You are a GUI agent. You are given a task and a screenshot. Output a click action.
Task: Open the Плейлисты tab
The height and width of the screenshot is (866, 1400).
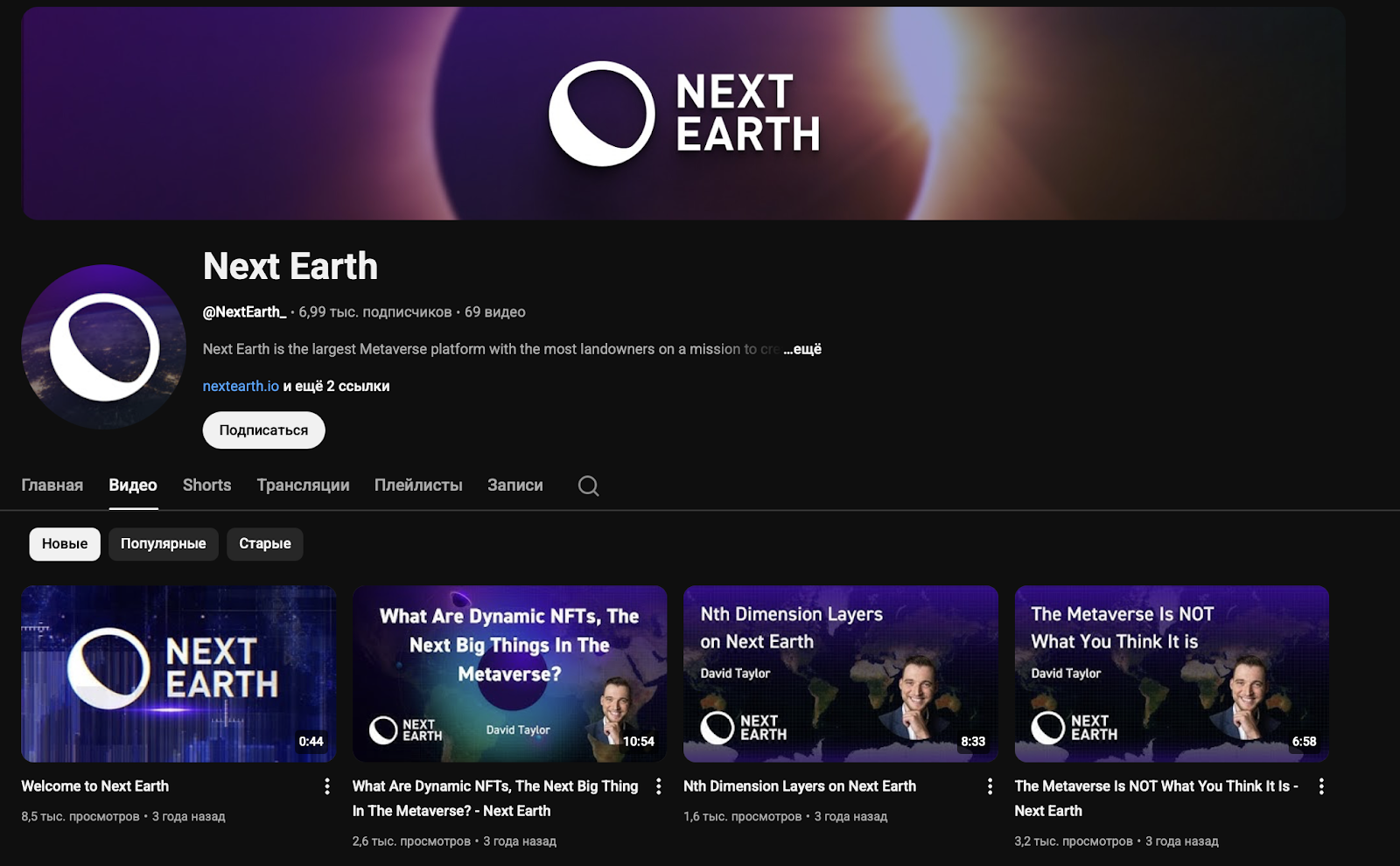tap(418, 485)
